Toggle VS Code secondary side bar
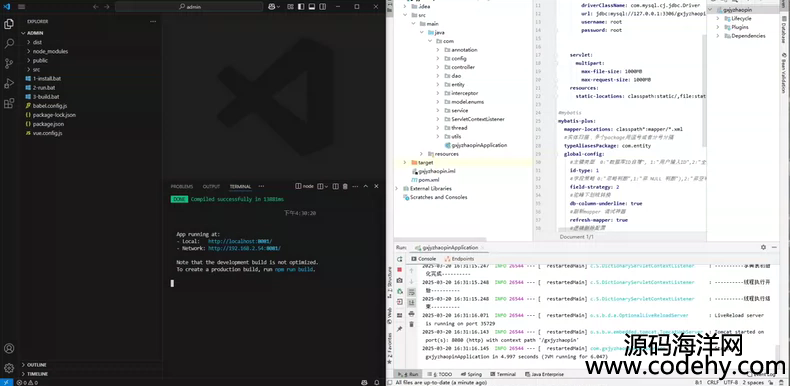 pos(322,7)
